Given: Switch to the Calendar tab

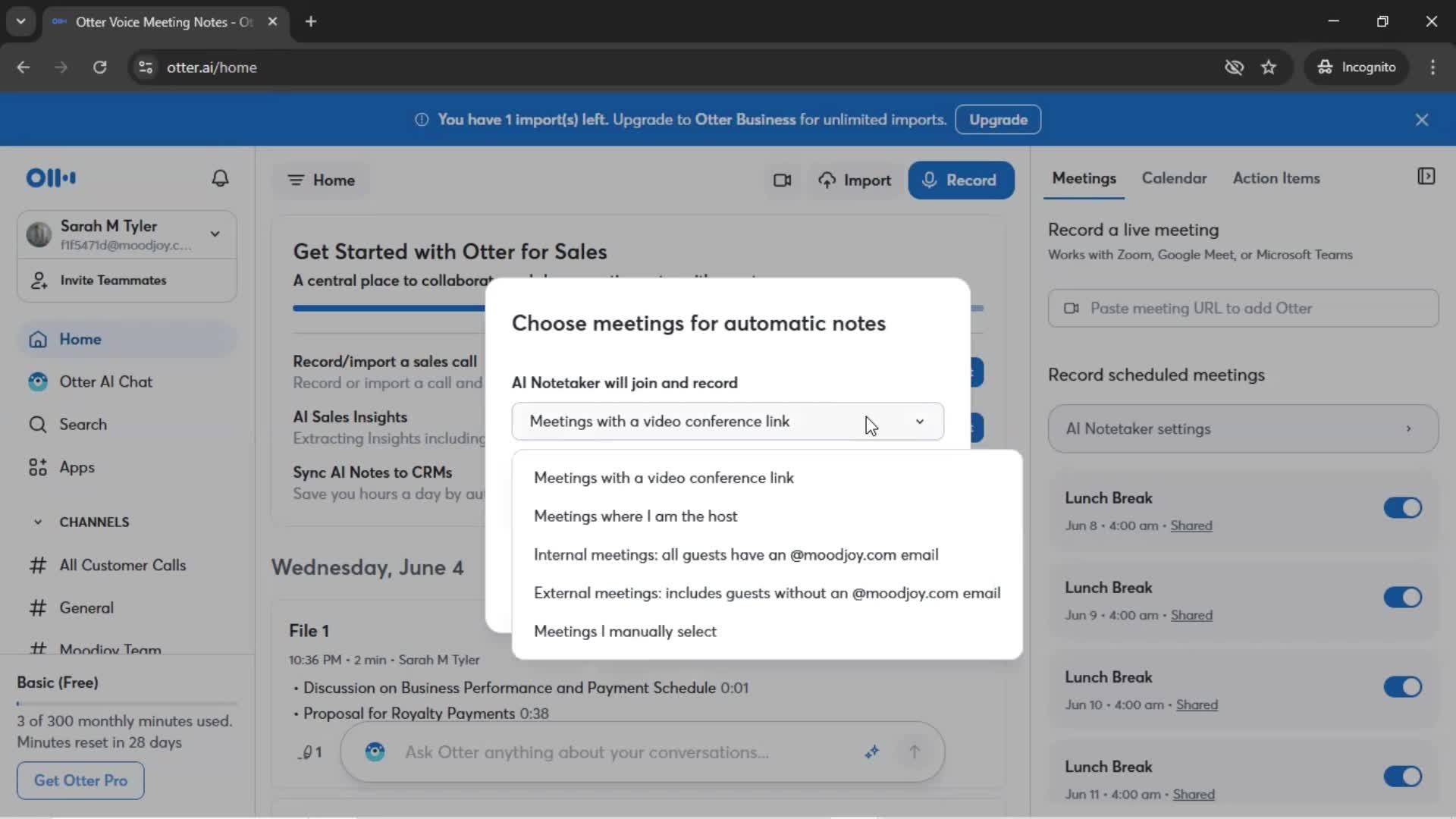Looking at the screenshot, I should (1174, 178).
